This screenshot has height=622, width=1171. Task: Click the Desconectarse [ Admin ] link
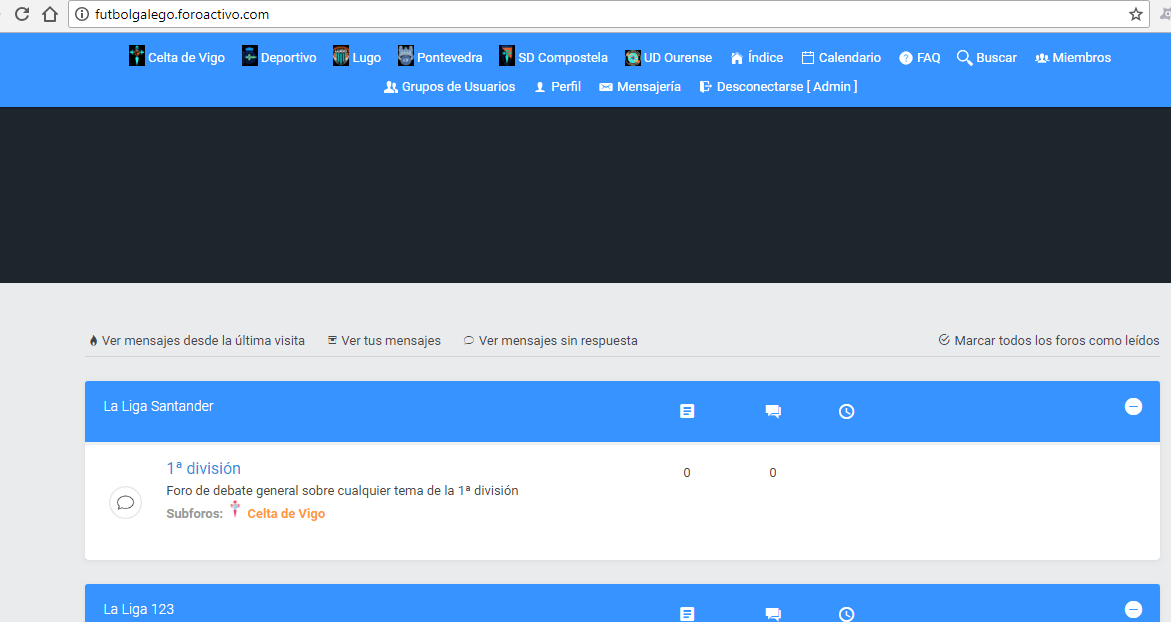click(787, 87)
